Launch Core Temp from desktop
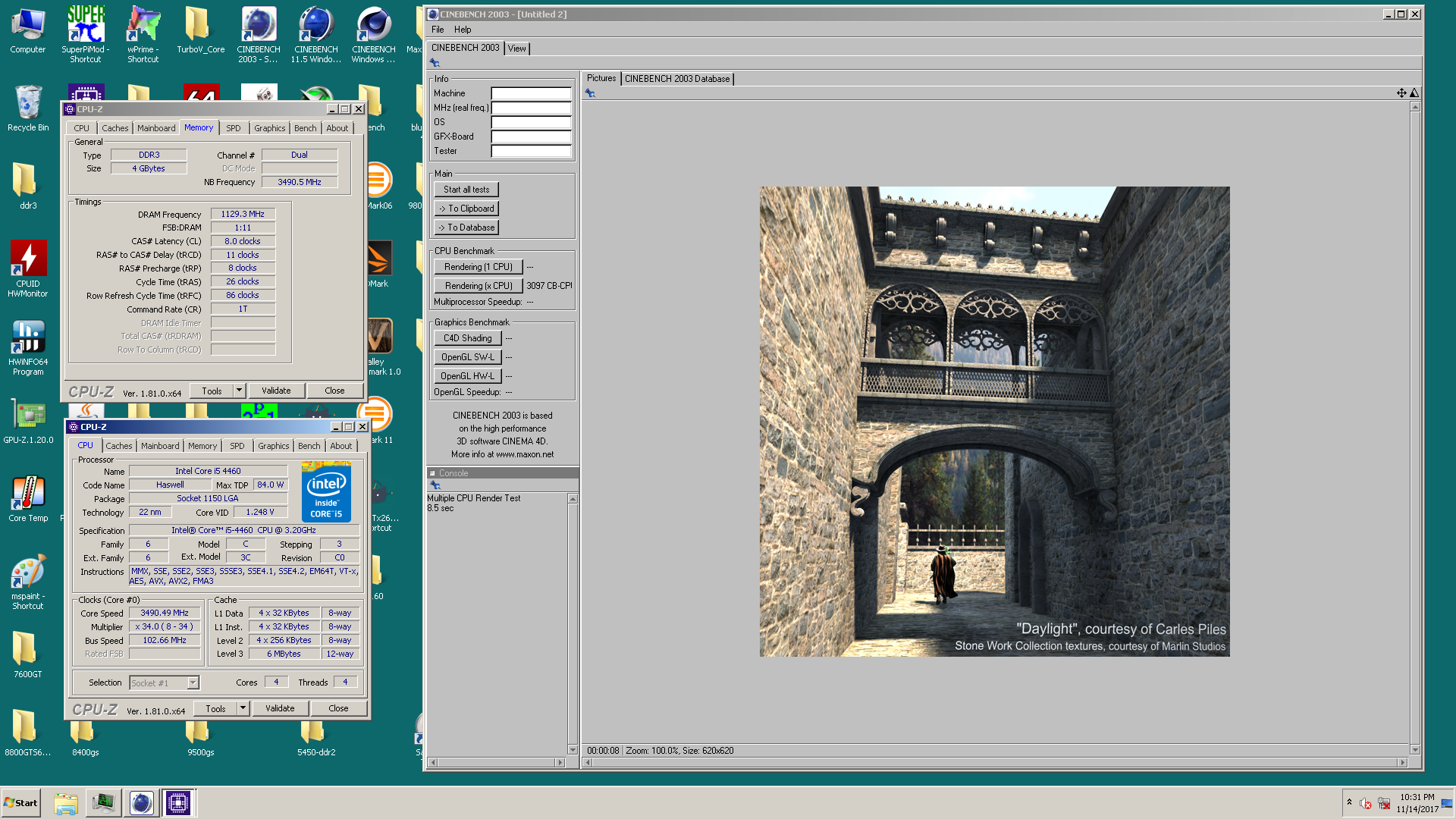Viewport: 1456px width, 819px height. tap(28, 499)
